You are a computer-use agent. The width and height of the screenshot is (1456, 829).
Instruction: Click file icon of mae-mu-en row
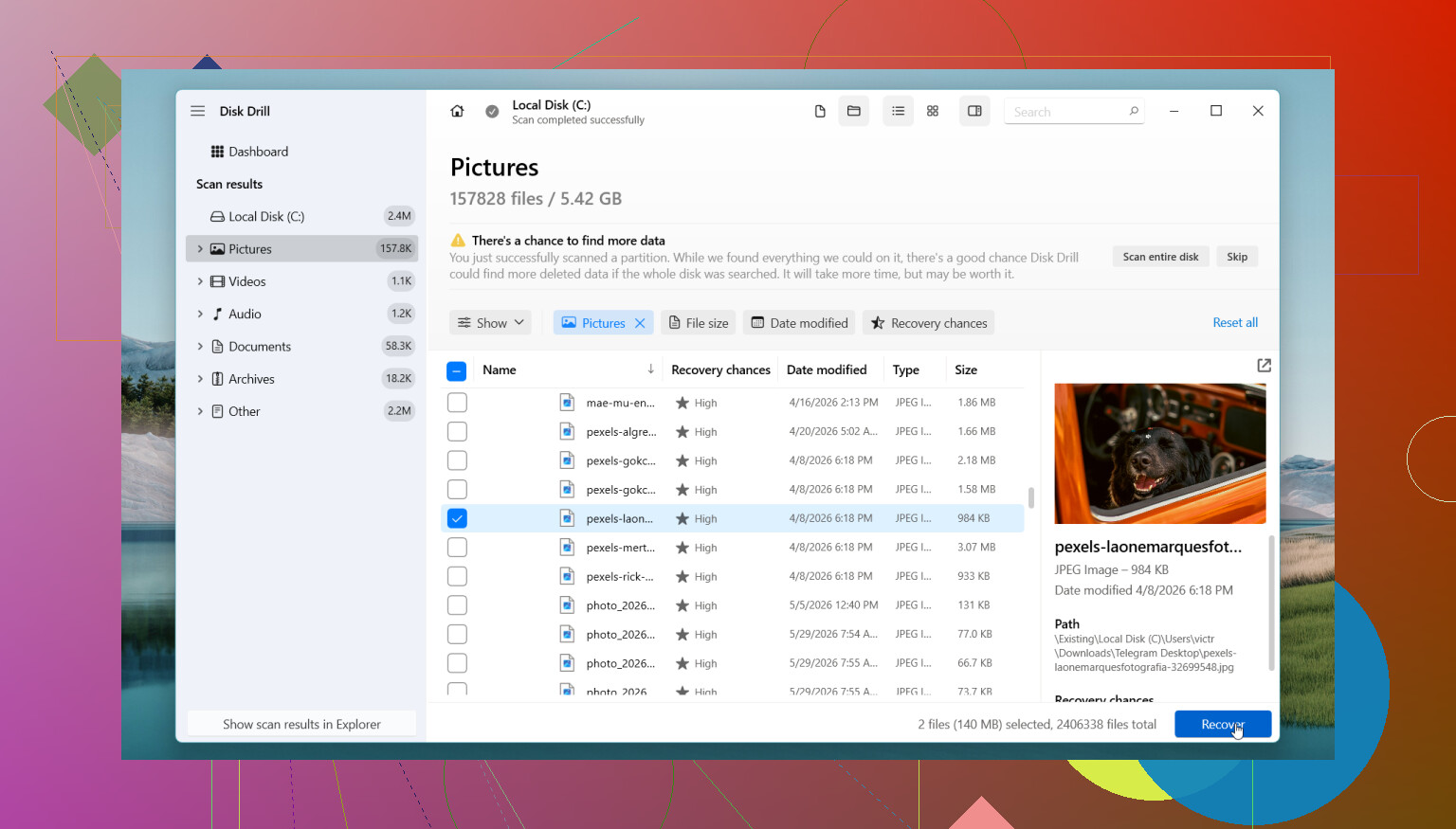pos(567,403)
